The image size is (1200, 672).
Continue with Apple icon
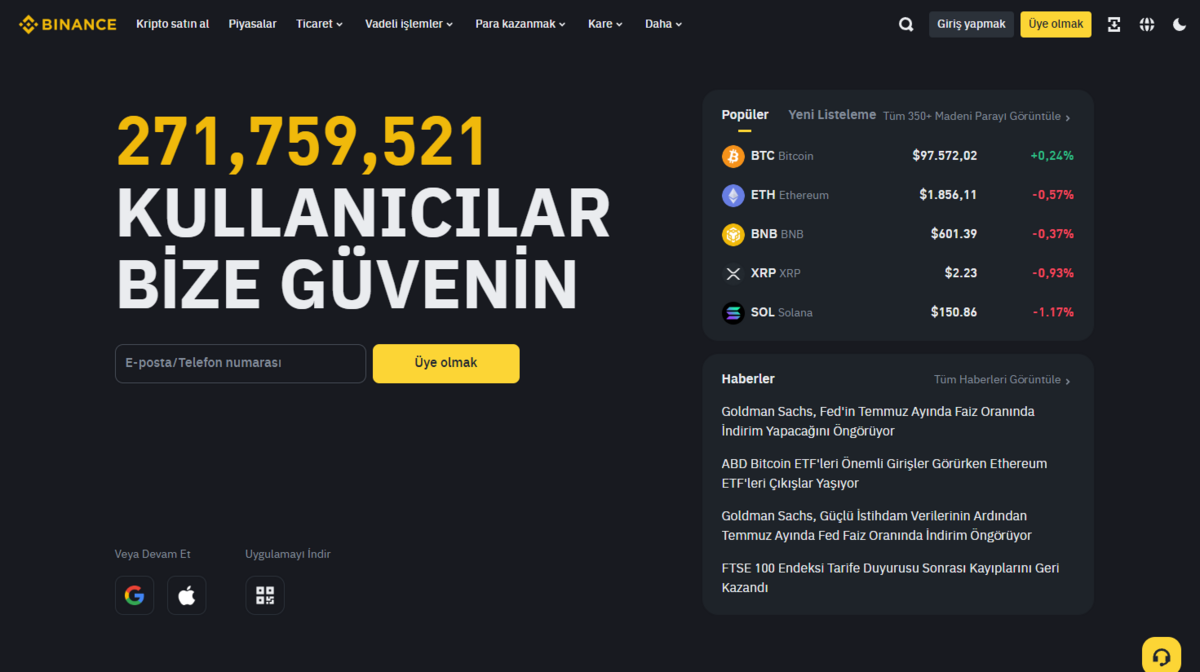coord(186,595)
